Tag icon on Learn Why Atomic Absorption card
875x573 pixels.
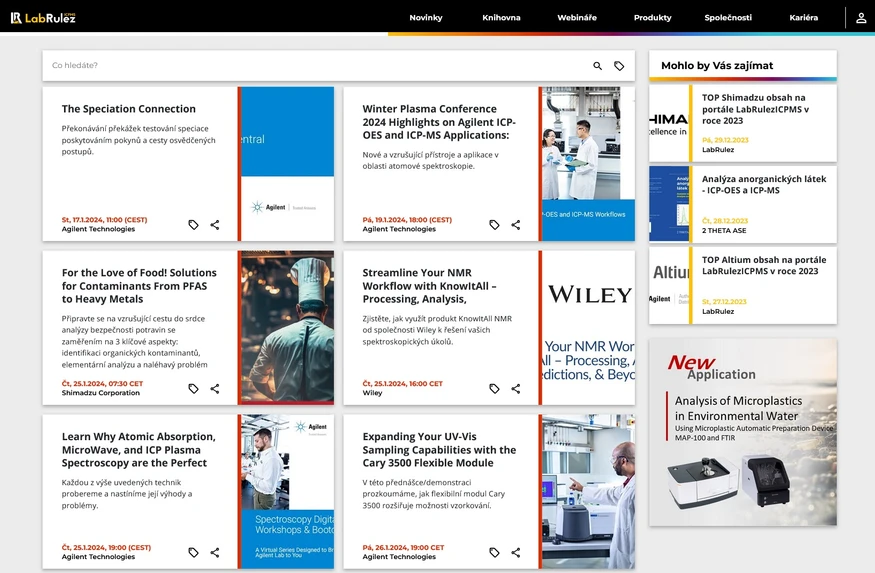[193, 552]
